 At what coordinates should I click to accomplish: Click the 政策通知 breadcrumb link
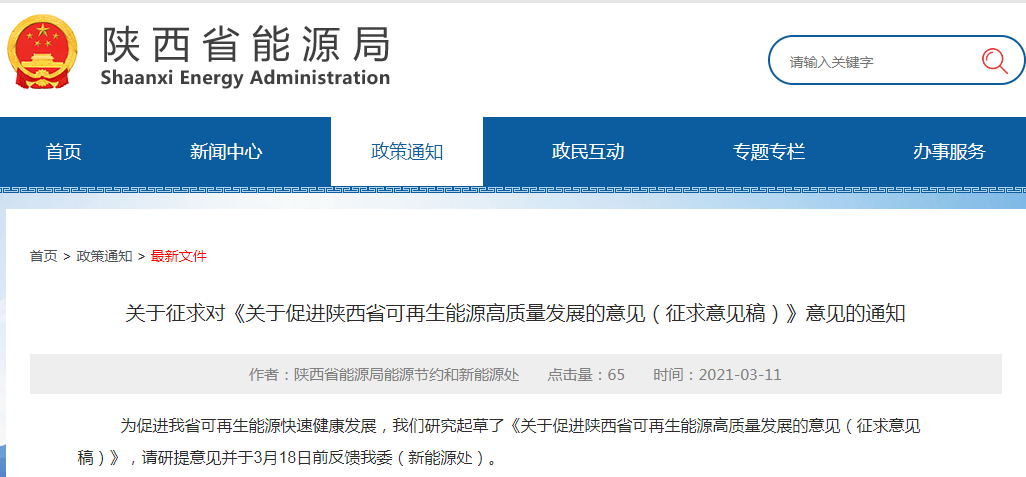tap(104, 256)
